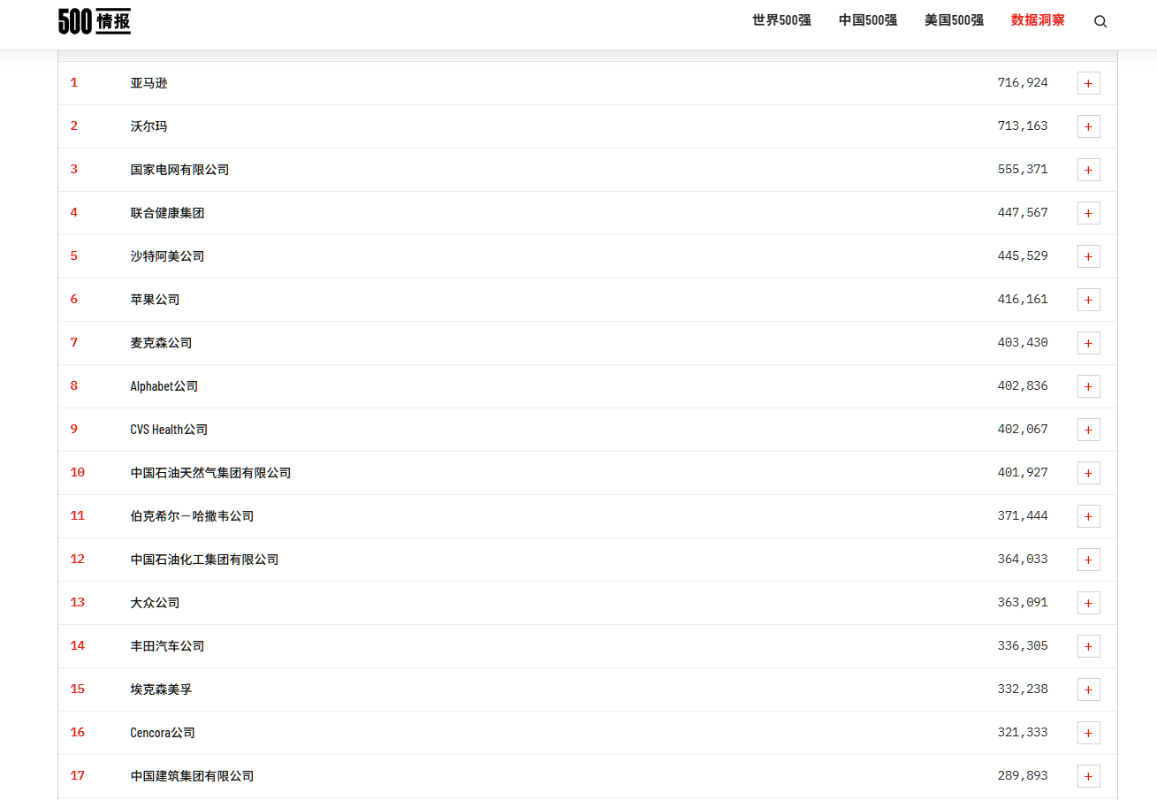Screen dimensions: 1157x800
Task: Select company name 丰田汽车公司
Action: tap(167, 646)
